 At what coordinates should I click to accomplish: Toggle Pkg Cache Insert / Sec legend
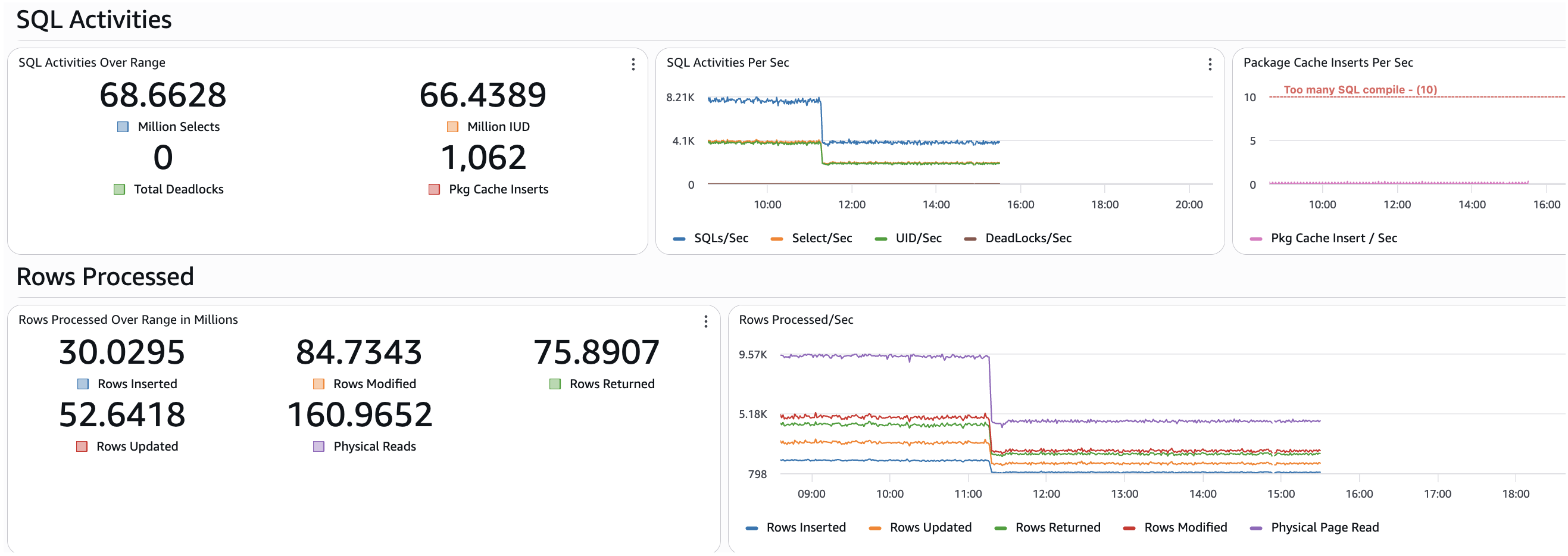[x=1323, y=238]
